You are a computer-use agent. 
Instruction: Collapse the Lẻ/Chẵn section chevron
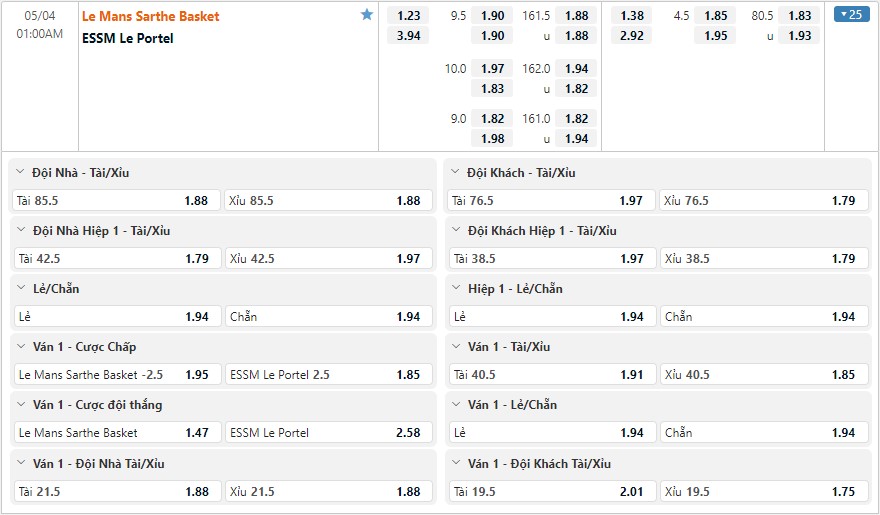coord(21,288)
